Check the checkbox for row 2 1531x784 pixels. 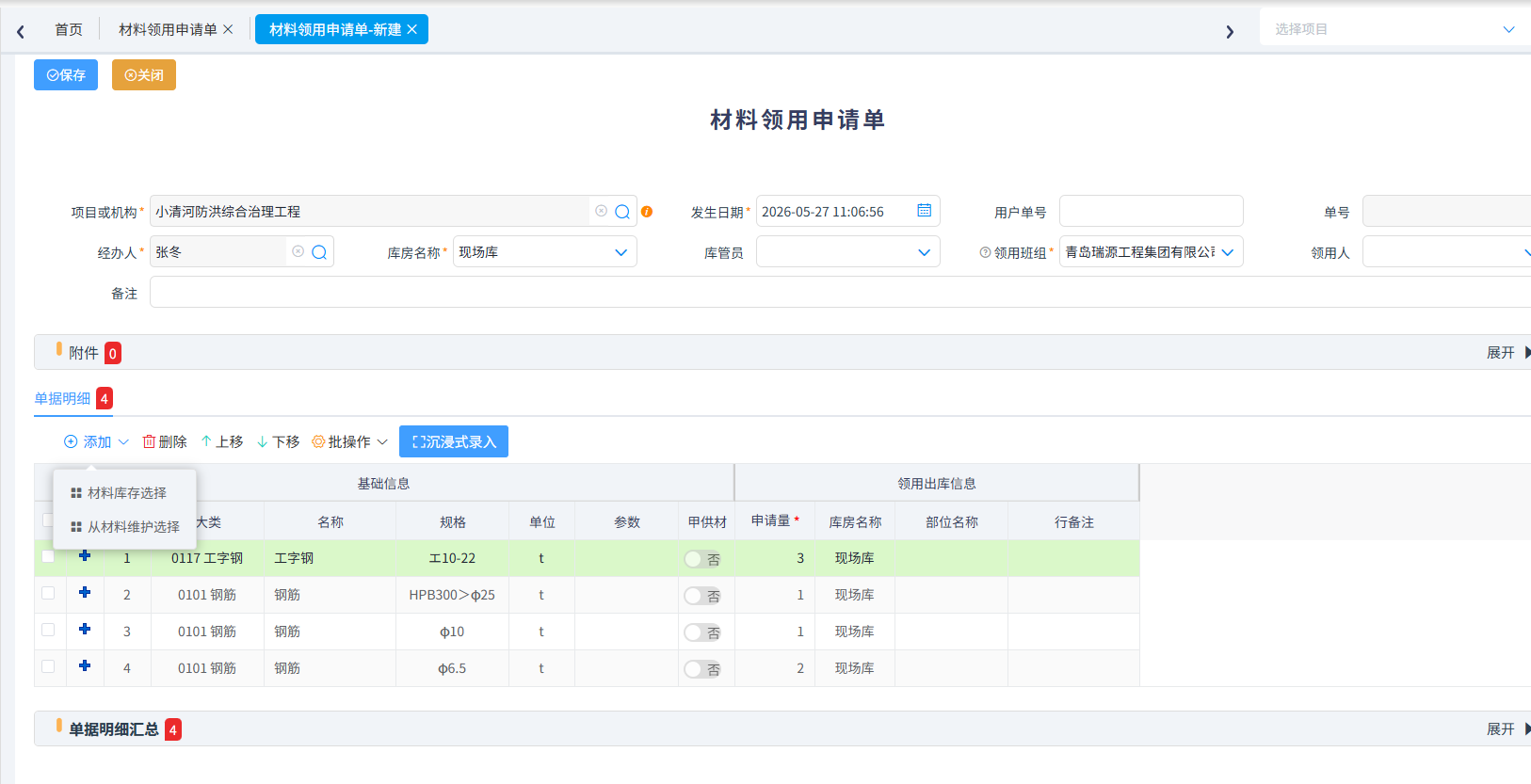(48, 593)
